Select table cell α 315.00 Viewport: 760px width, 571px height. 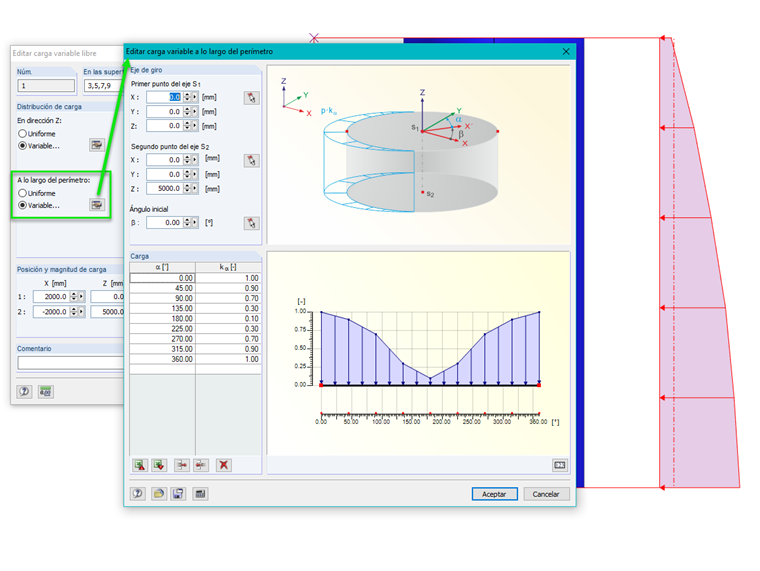tap(162, 349)
